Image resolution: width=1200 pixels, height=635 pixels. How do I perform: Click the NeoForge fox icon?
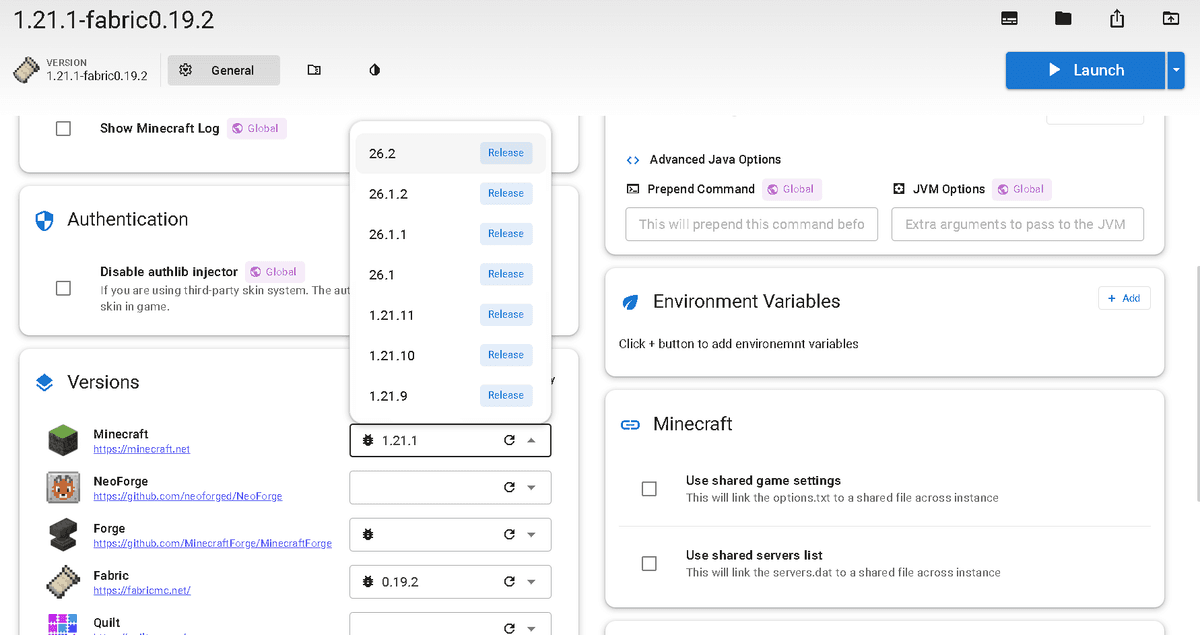[62, 488]
